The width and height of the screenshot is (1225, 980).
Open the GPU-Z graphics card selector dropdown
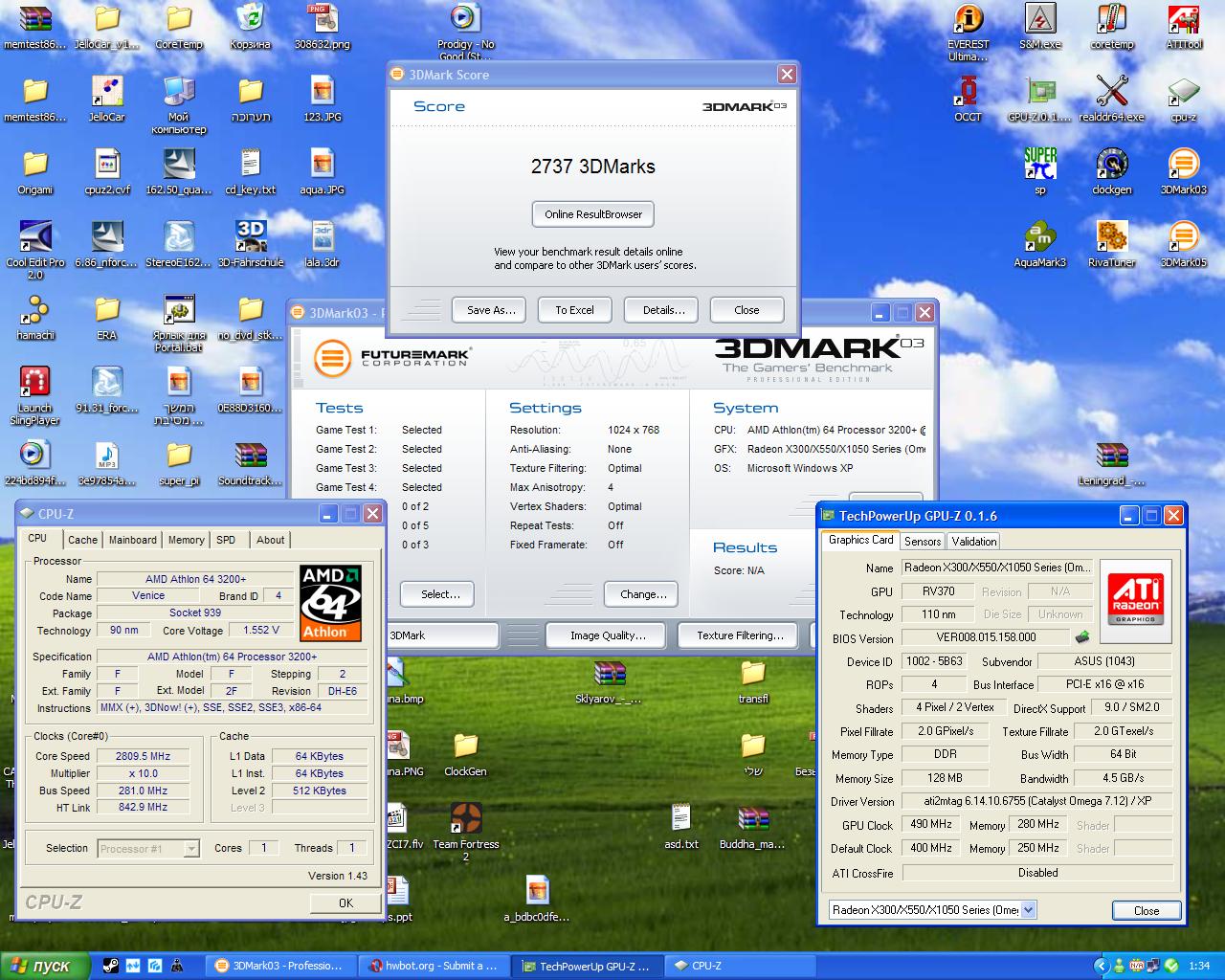point(932,910)
